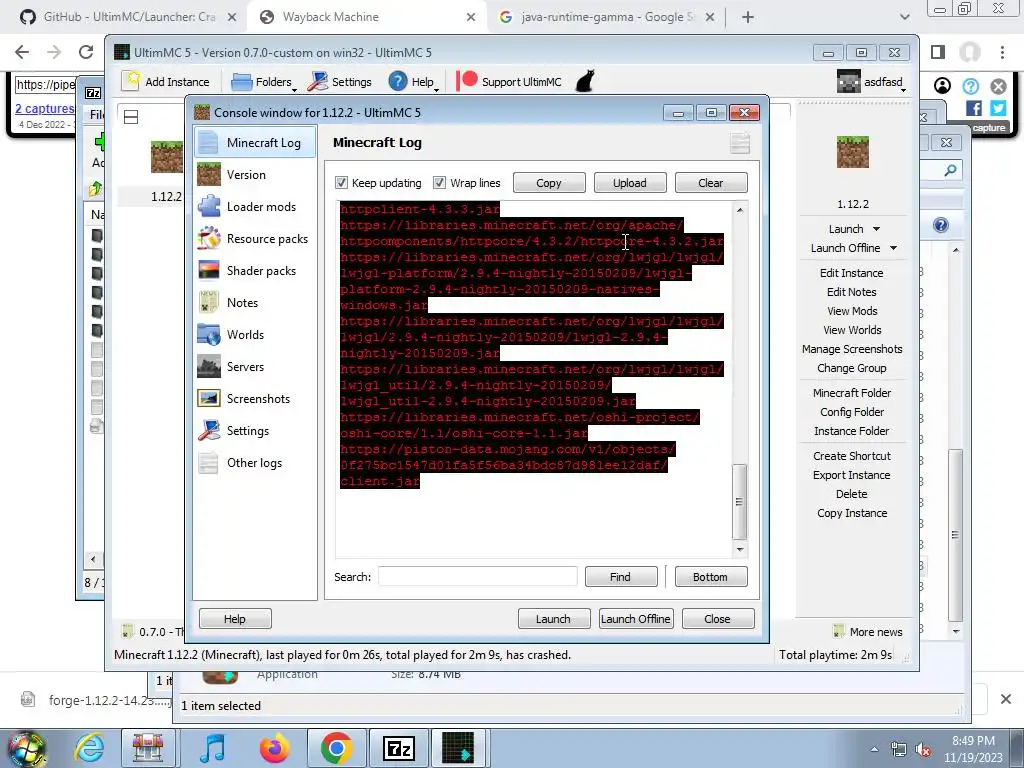Toggle the Keep updating checkbox
This screenshot has width=1024, height=768.
point(341,183)
